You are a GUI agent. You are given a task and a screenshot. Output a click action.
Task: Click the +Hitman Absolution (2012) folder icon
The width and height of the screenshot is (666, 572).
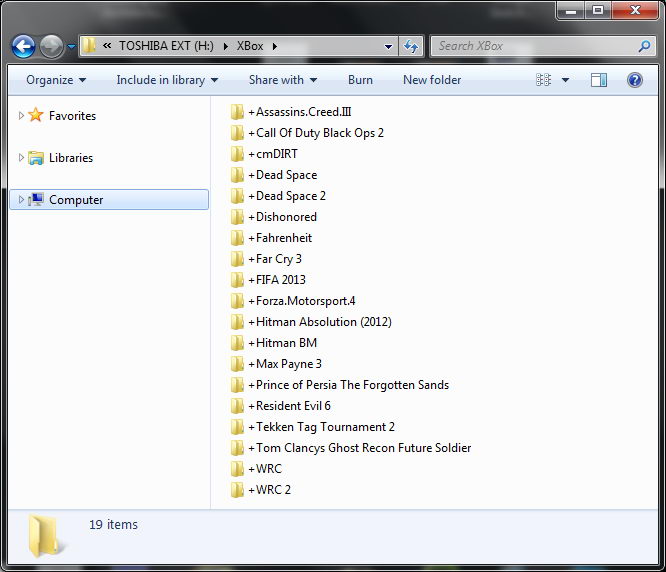[237, 322]
